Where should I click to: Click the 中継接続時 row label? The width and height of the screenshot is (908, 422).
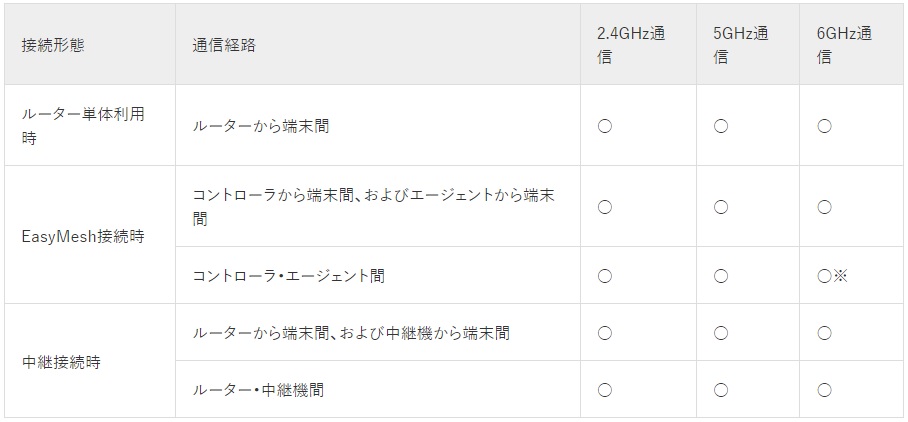point(61,362)
